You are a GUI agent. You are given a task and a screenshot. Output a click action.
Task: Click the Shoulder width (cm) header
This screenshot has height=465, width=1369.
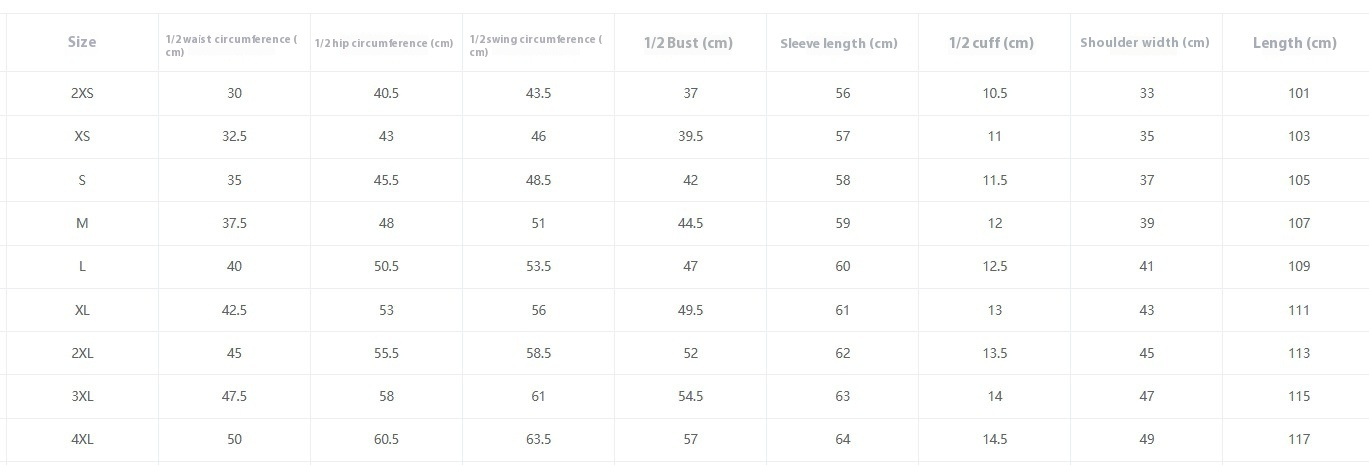[x=1145, y=42]
